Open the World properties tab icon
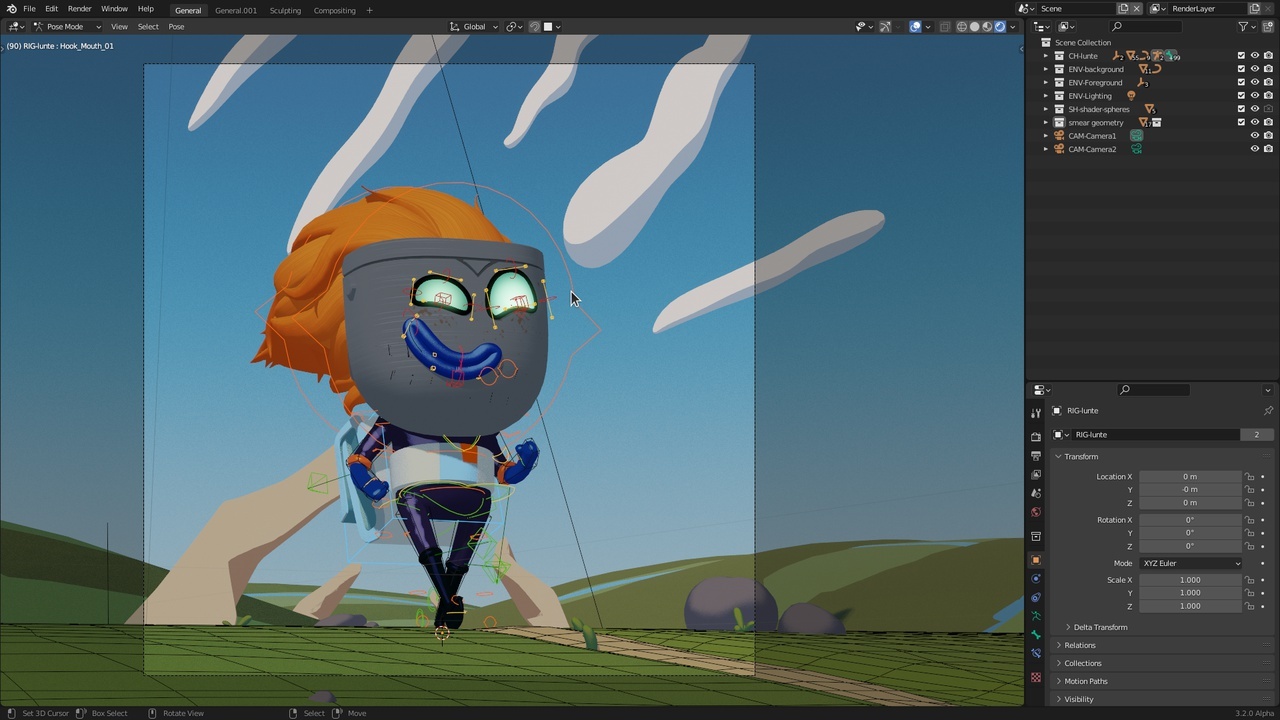The image size is (1280, 720). [1036, 512]
